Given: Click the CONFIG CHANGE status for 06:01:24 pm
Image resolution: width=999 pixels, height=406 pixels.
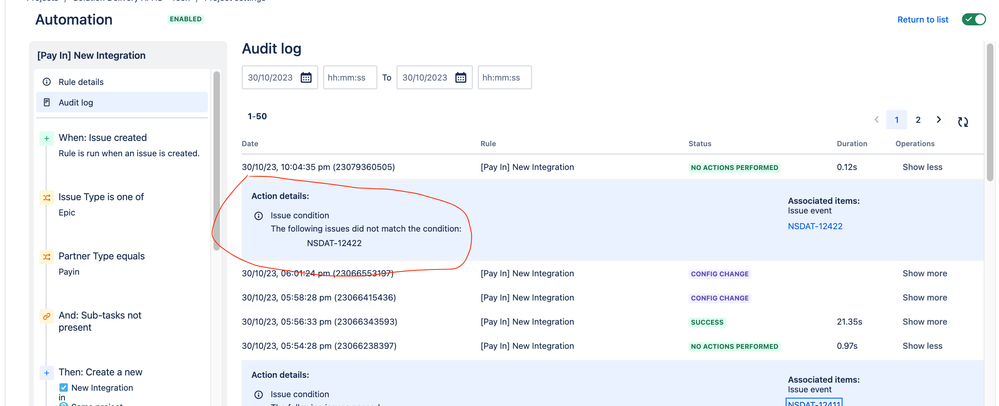Looking at the screenshot, I should pyautogui.click(x=719, y=274).
